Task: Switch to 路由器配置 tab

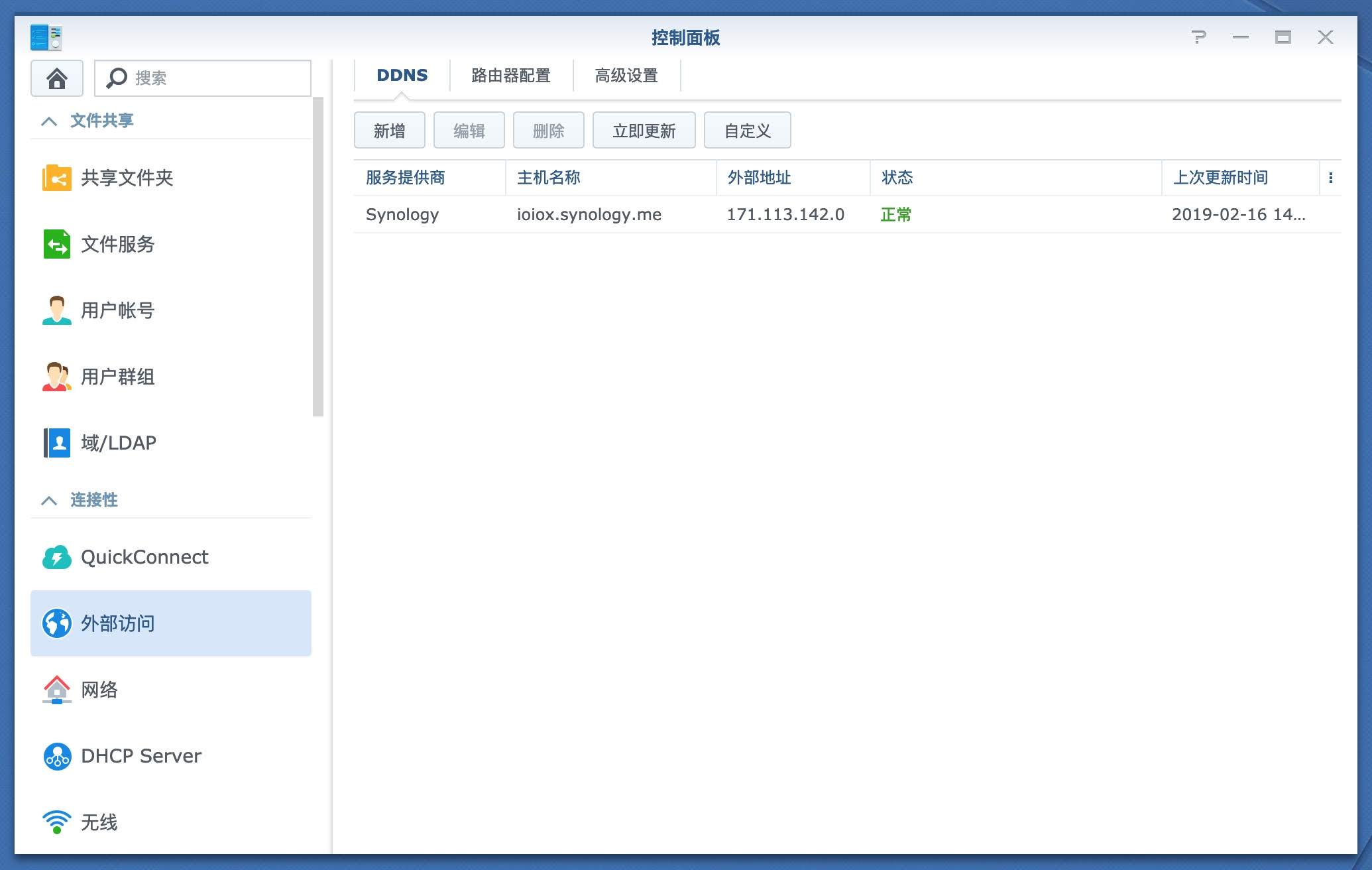Action: point(510,76)
